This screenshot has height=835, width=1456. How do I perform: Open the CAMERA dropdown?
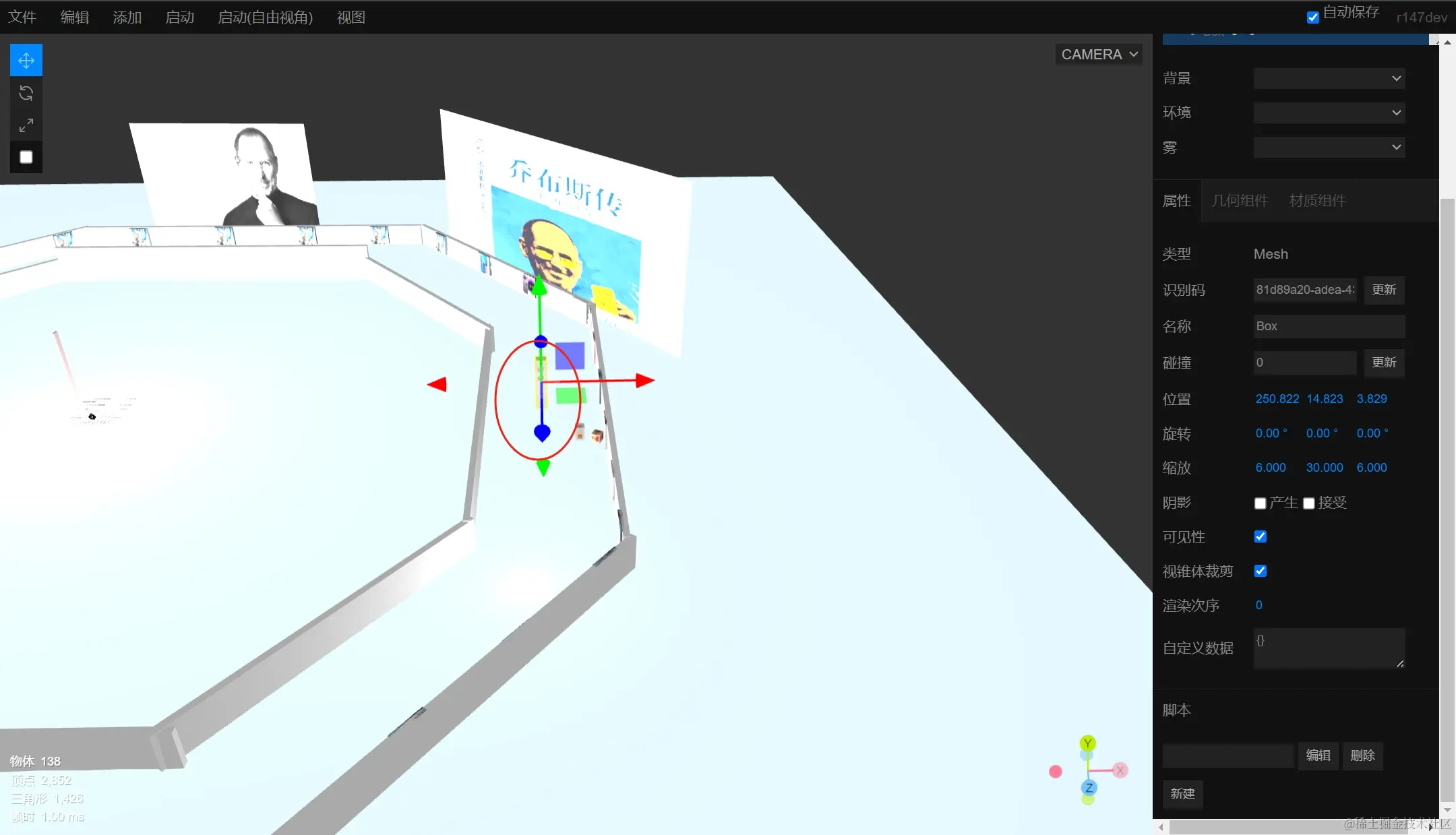coord(1098,55)
